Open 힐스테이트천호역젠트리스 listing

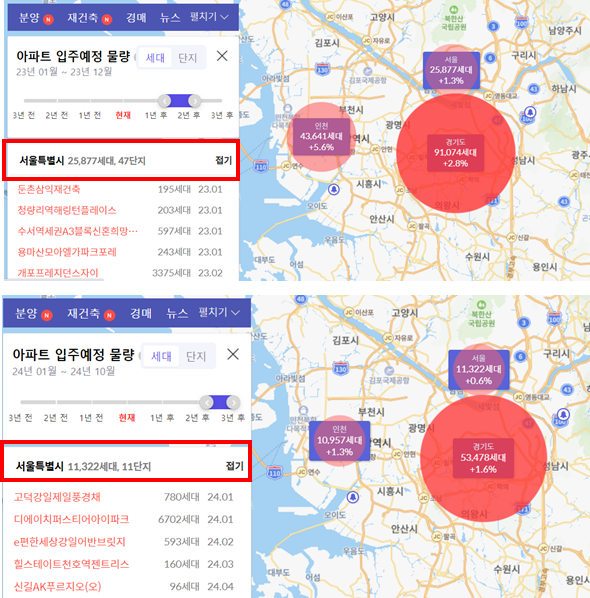(72, 564)
